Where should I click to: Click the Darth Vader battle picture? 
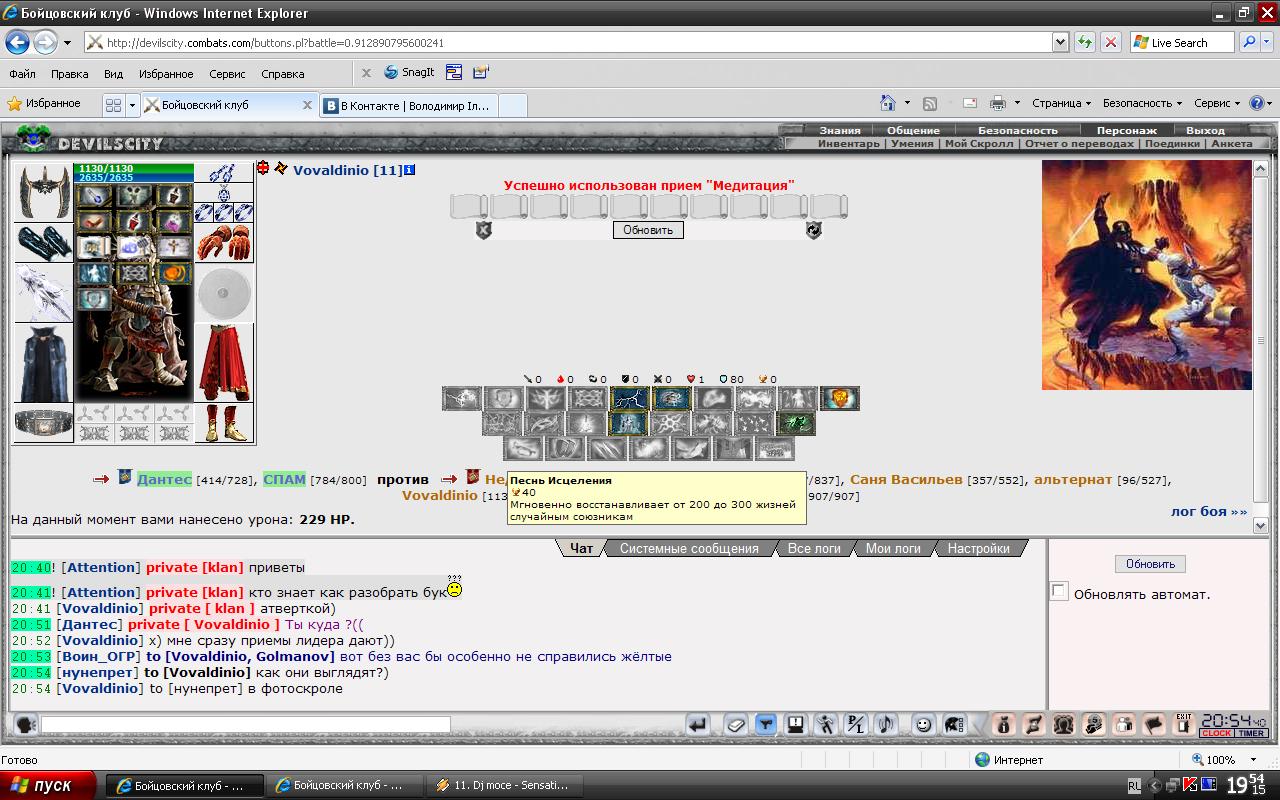pyautogui.click(x=1146, y=275)
